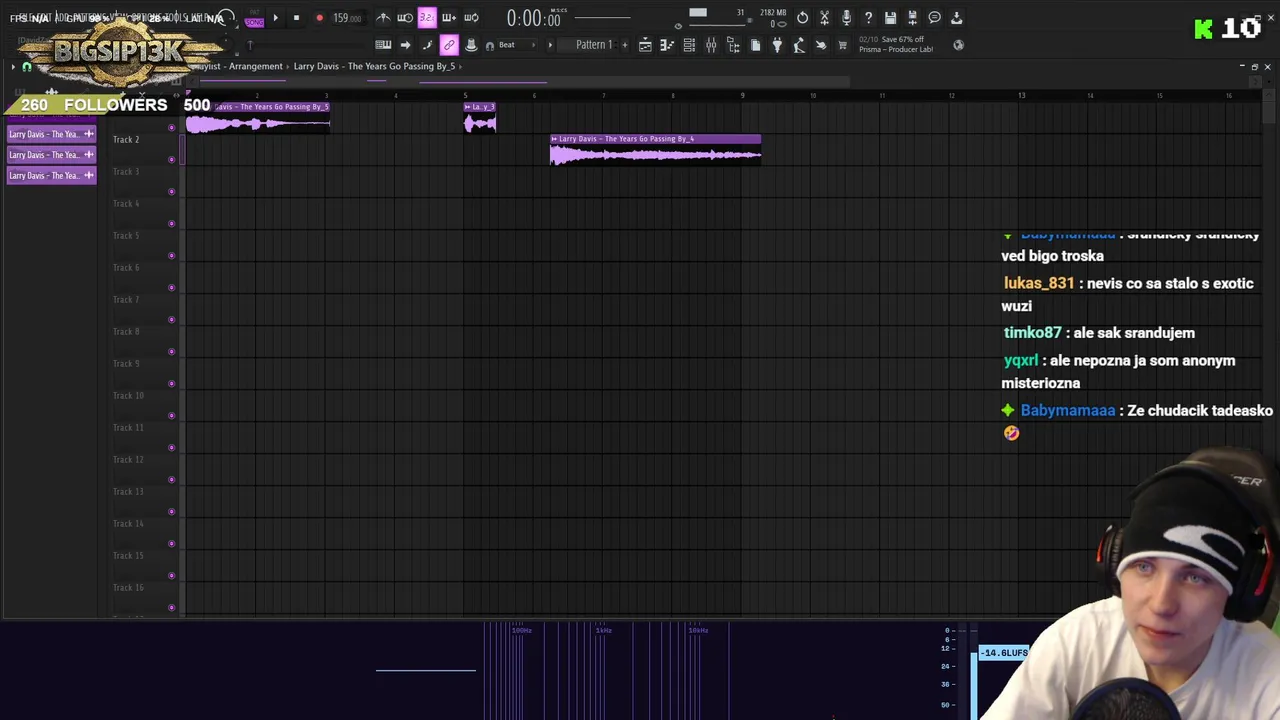Click the right arrow step edit icon
This screenshot has width=1280, height=720.
point(405,45)
